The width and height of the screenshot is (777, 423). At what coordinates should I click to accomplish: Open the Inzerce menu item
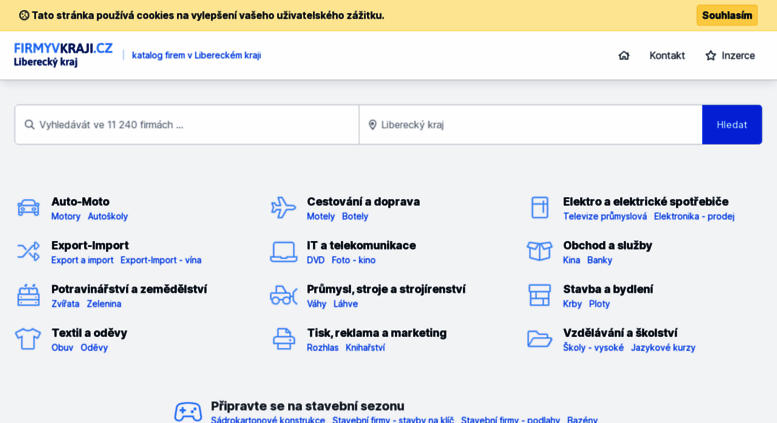click(x=730, y=55)
